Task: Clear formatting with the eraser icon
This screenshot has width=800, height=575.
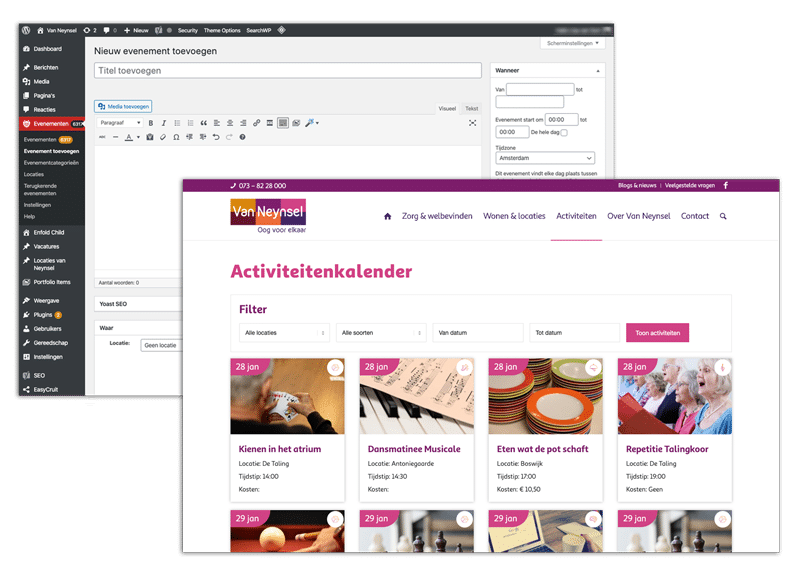Action: pyautogui.click(x=163, y=137)
